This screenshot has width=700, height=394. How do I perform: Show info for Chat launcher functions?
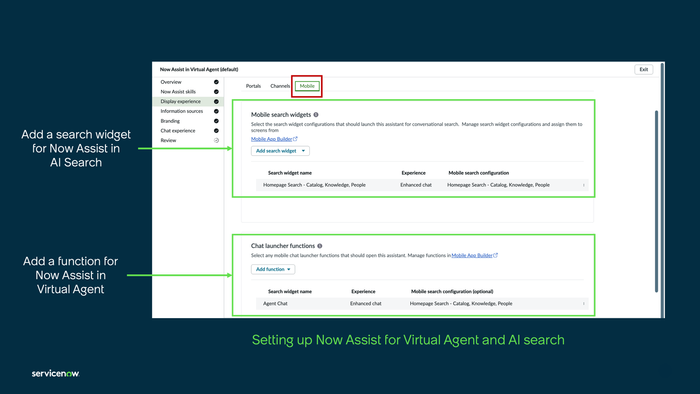[x=320, y=246]
